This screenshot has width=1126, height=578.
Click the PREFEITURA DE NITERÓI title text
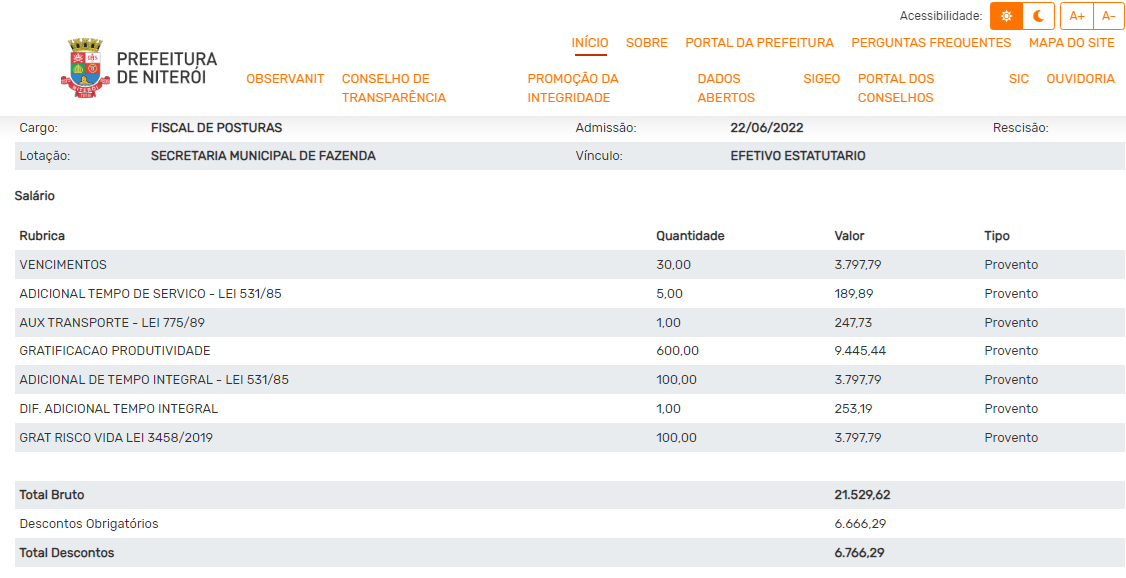tap(166, 68)
